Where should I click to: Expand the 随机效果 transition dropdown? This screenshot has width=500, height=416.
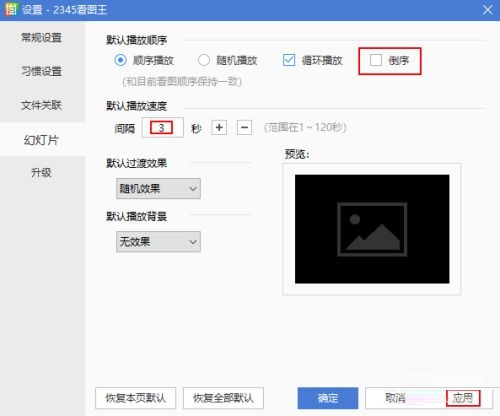click(x=158, y=189)
